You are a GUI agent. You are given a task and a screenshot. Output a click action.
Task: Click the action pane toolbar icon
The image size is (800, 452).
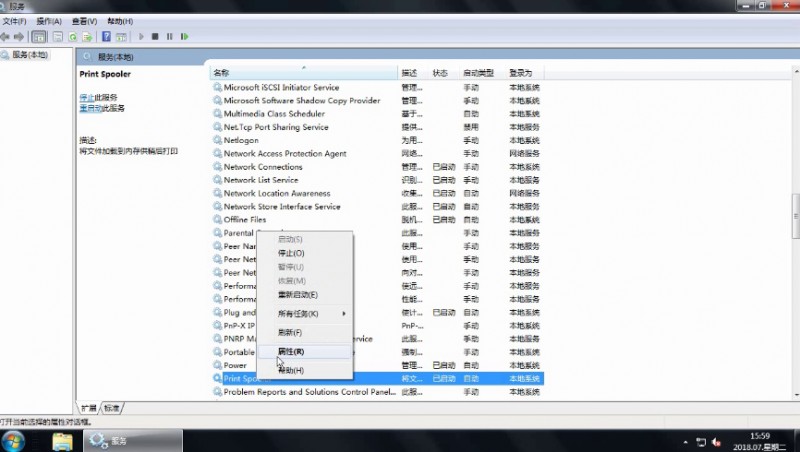point(121,37)
